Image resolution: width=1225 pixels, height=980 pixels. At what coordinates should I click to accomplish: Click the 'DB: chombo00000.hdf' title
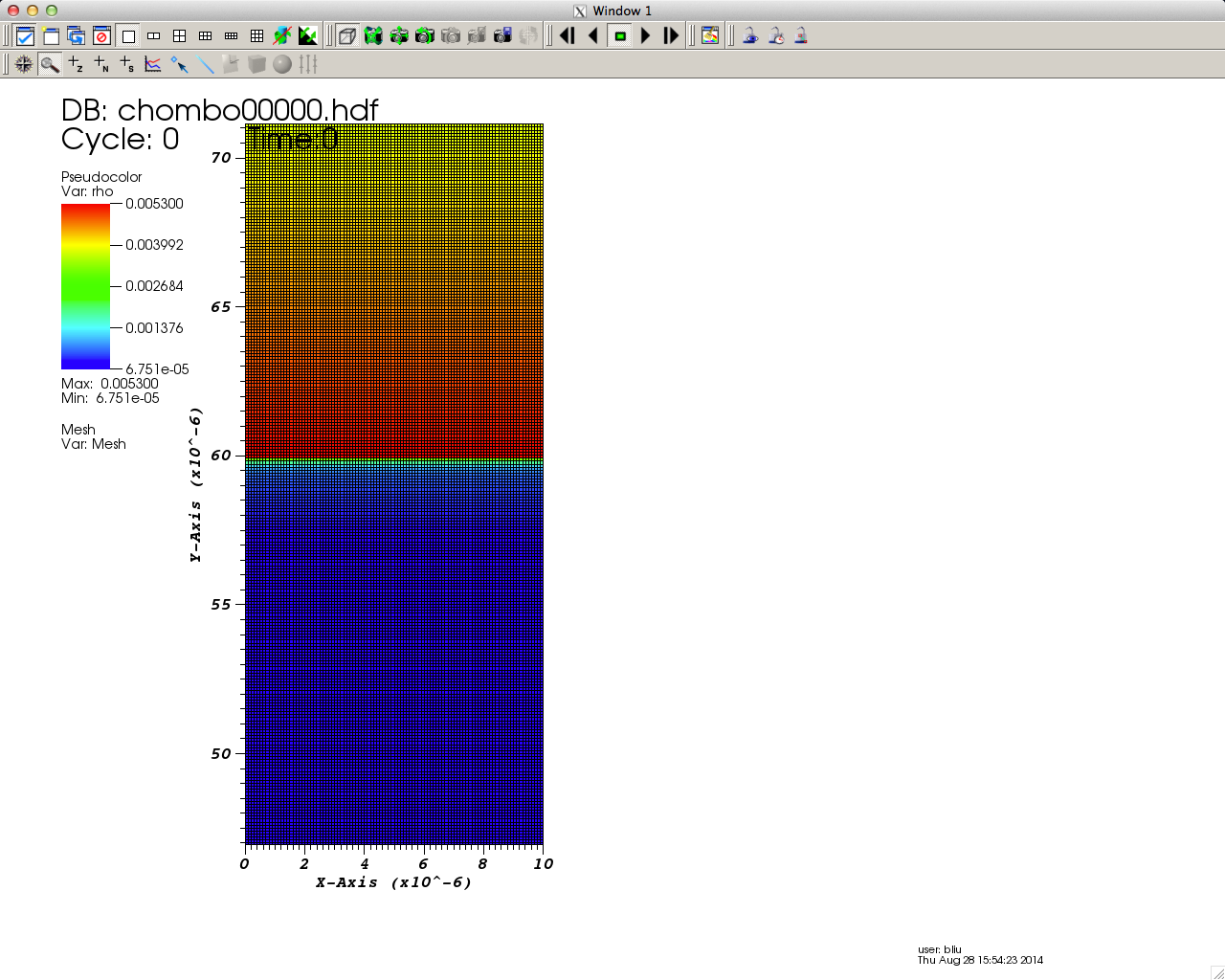tap(220, 110)
